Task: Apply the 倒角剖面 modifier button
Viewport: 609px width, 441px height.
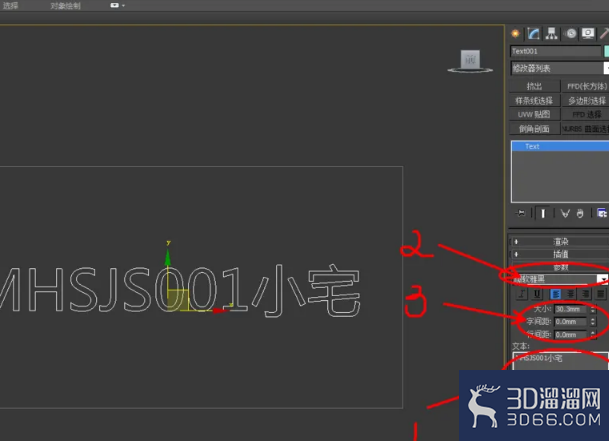Action: click(x=534, y=129)
